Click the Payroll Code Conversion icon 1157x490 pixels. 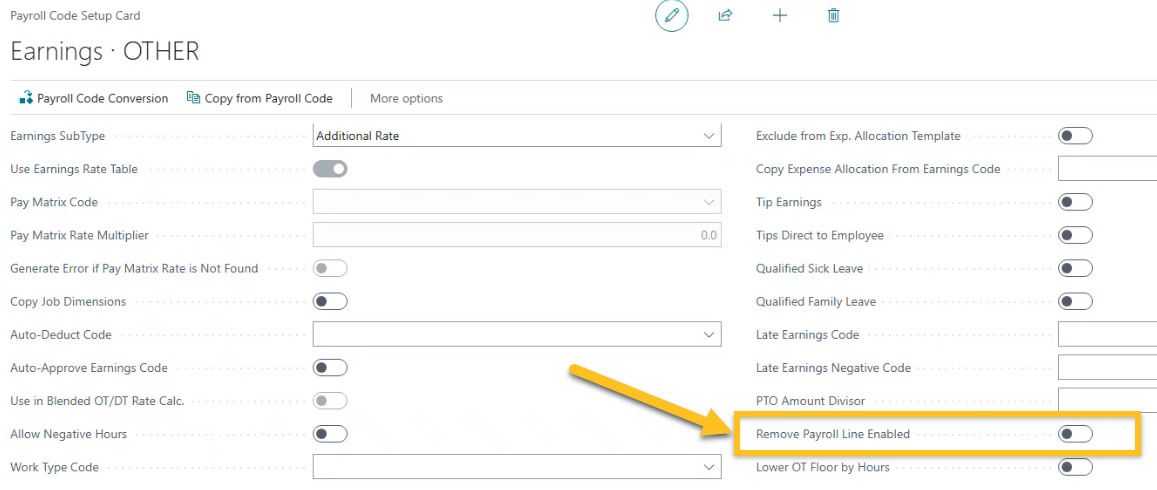tap(26, 98)
